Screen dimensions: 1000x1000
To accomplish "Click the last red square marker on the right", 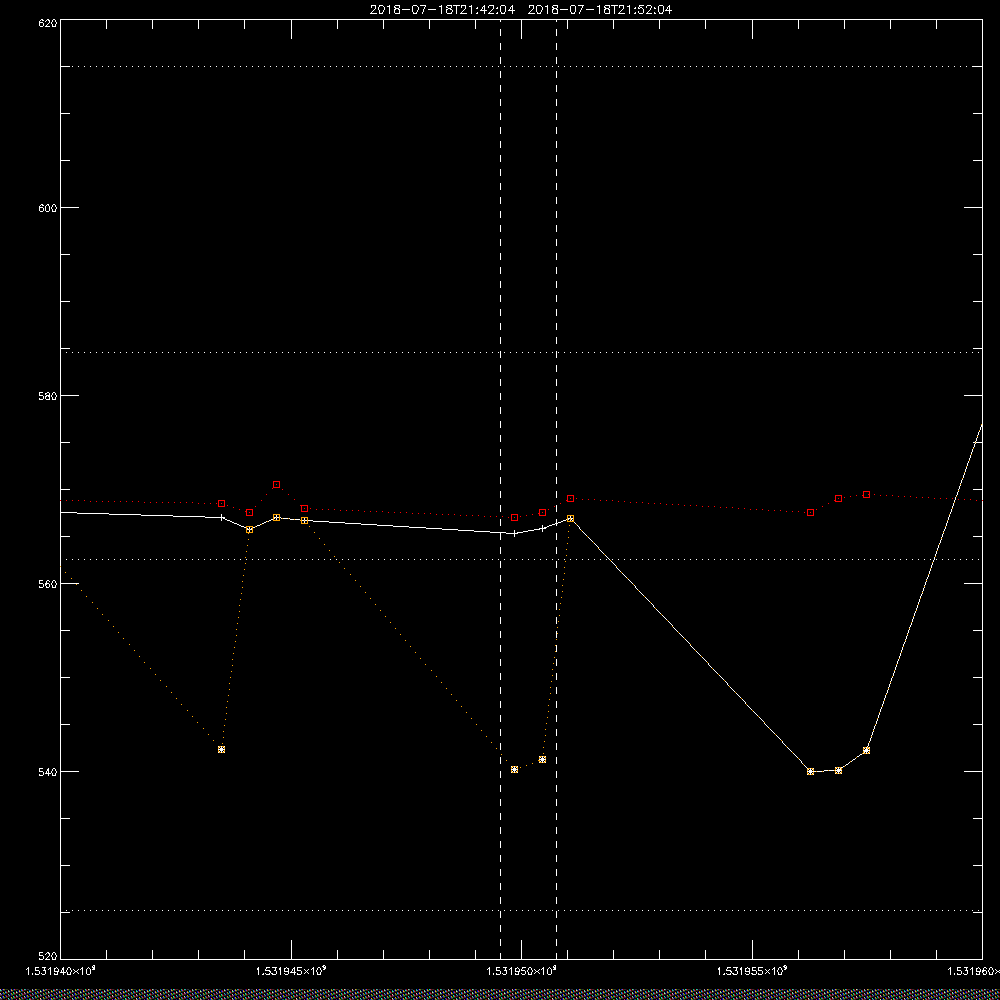I will (866, 494).
